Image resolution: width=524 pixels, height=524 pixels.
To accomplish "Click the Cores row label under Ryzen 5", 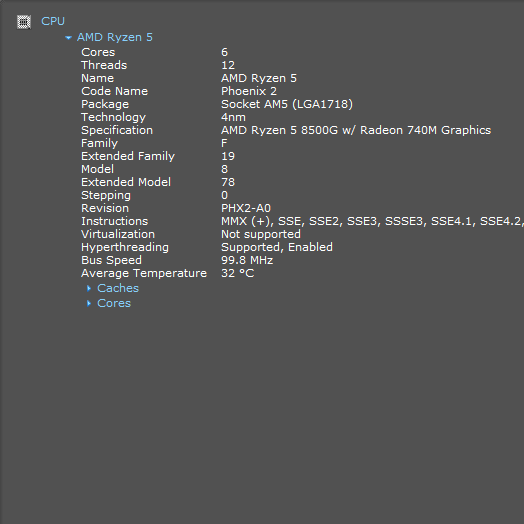I will [98, 52].
